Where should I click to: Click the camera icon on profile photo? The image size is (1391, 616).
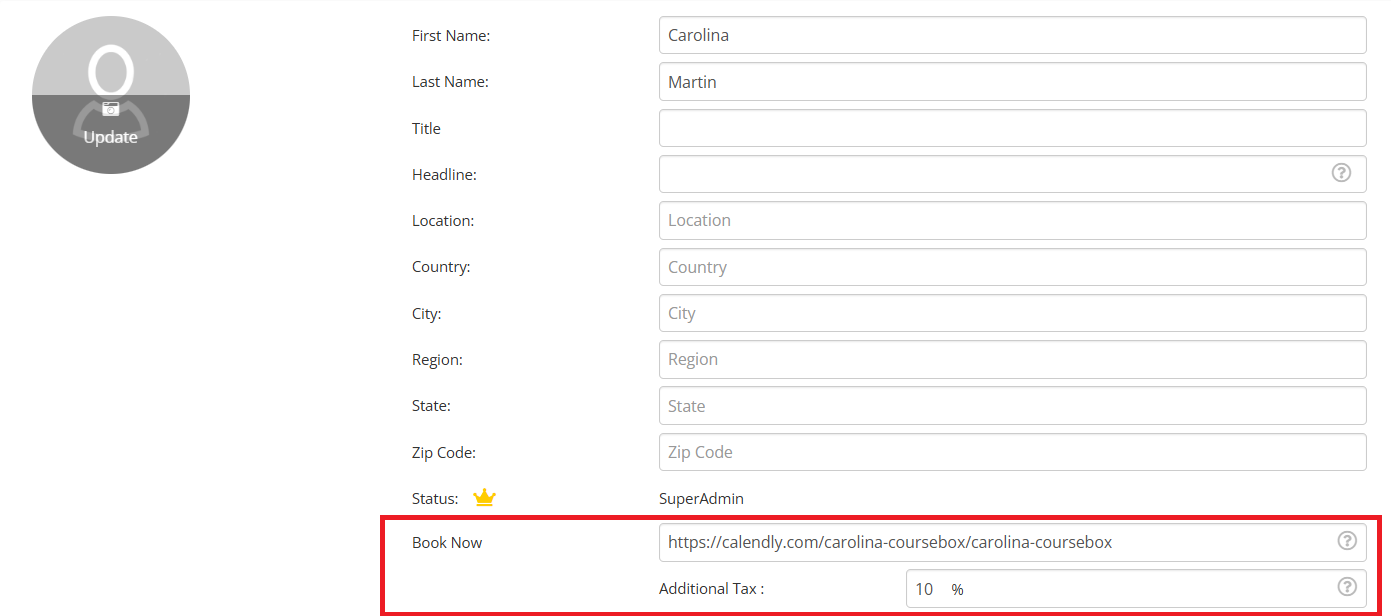click(111, 109)
